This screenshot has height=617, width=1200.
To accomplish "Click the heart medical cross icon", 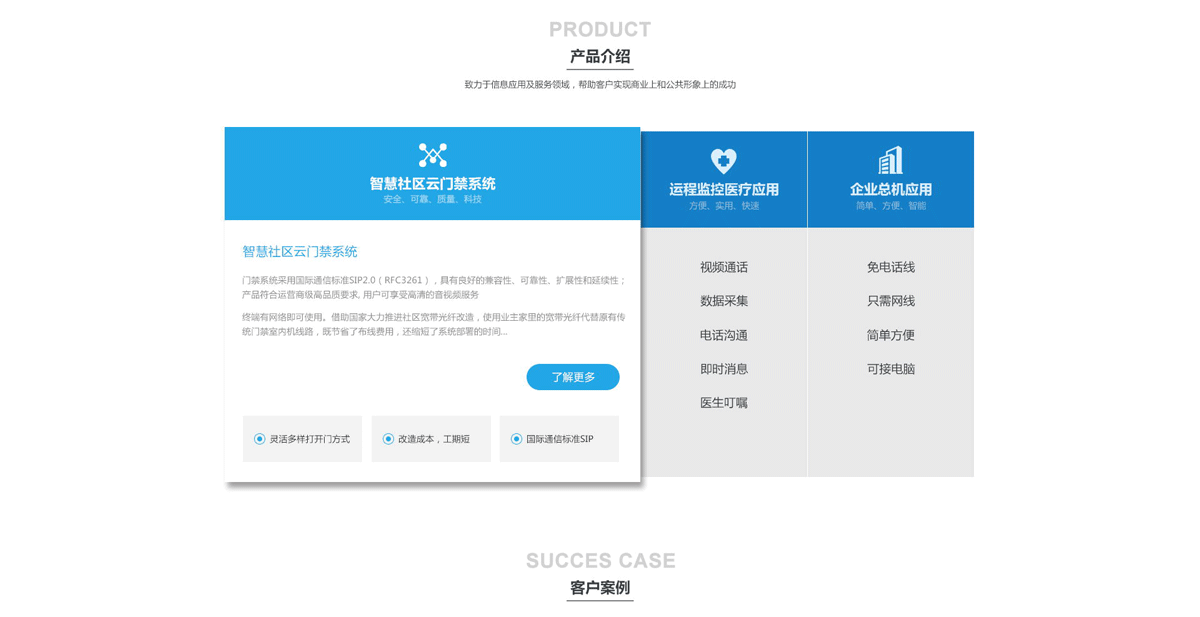I will pos(723,160).
